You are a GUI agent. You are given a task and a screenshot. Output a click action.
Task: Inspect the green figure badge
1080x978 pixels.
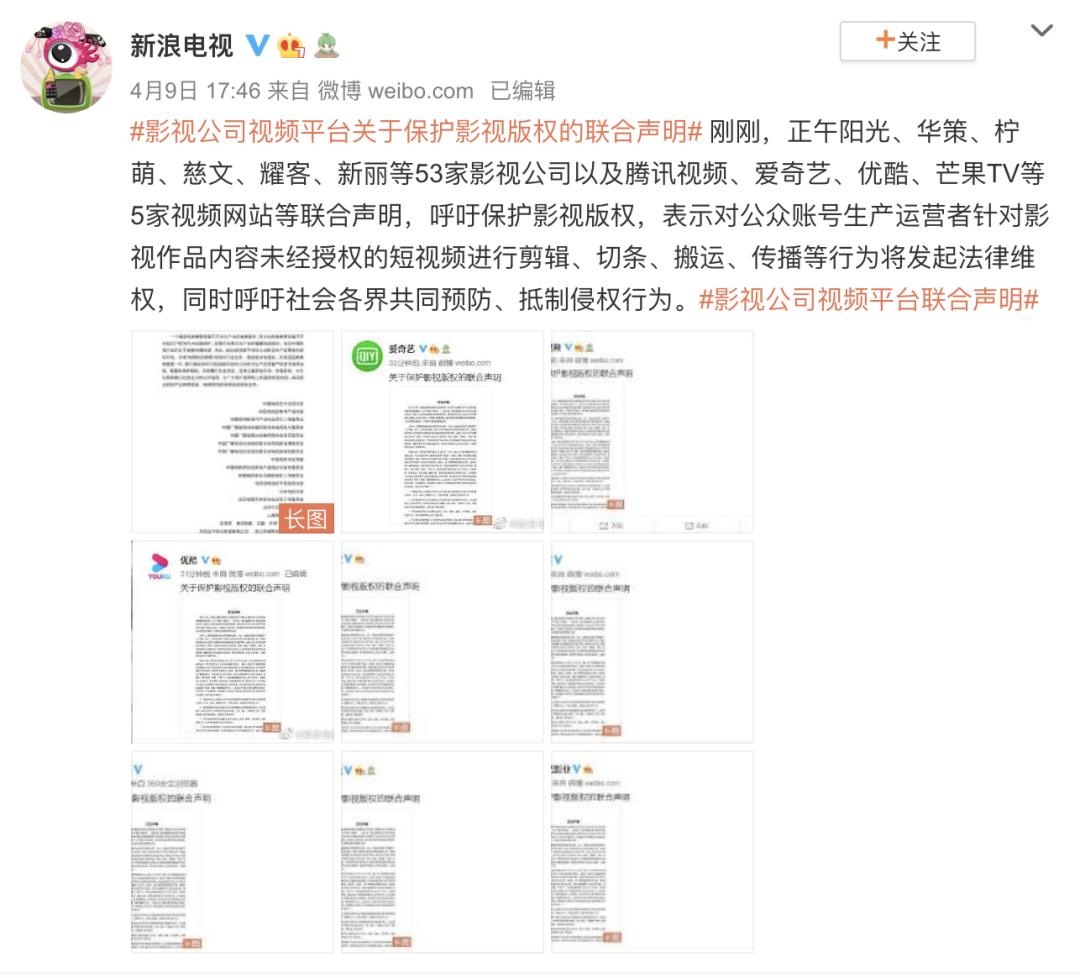[326, 46]
